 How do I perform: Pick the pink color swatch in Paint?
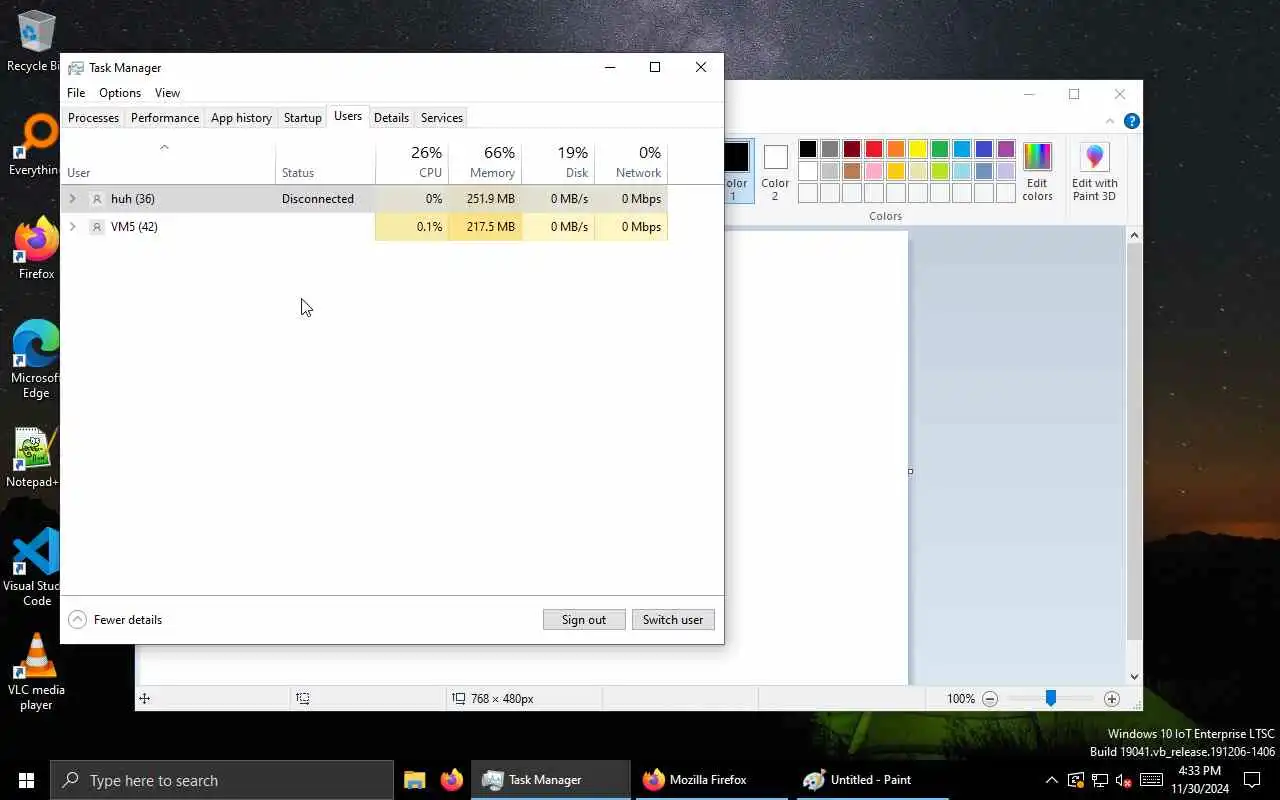(x=874, y=171)
